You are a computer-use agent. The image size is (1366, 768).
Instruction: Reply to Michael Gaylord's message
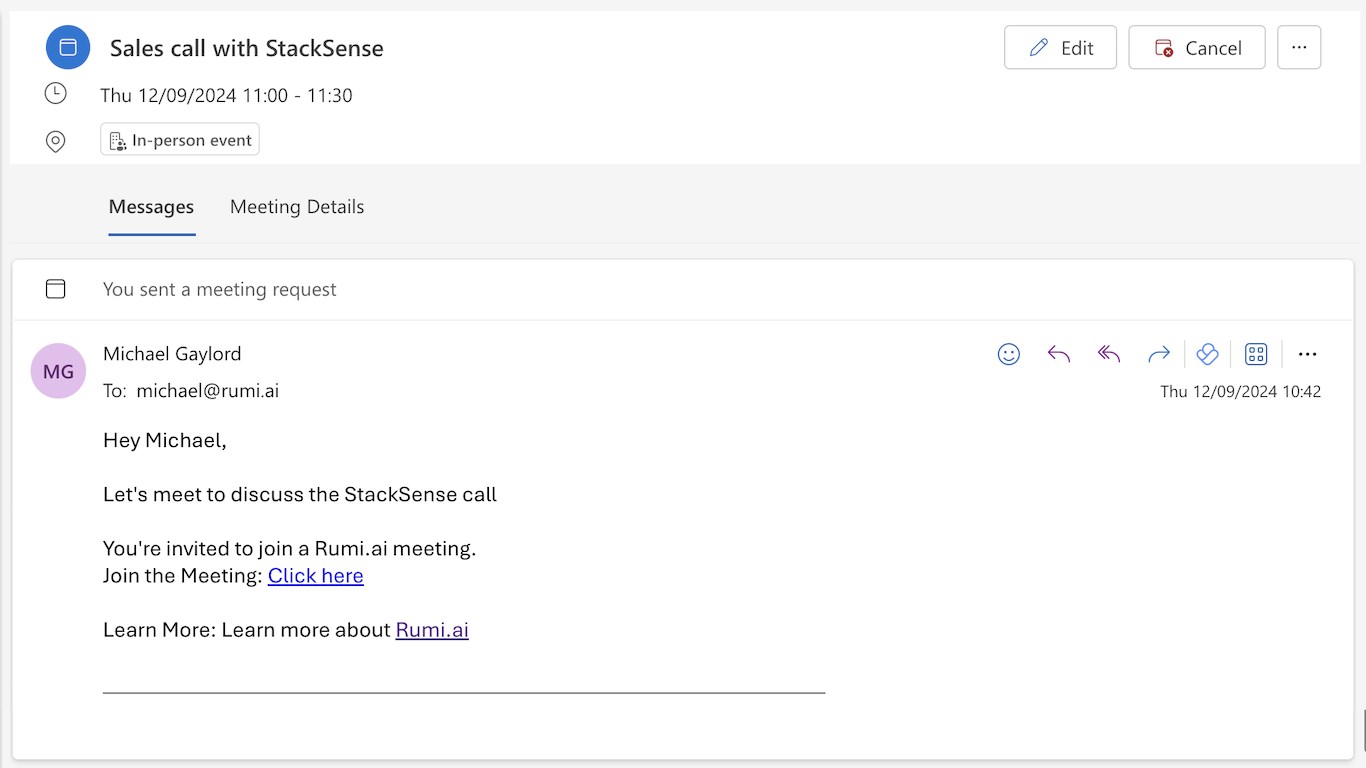tap(1059, 354)
